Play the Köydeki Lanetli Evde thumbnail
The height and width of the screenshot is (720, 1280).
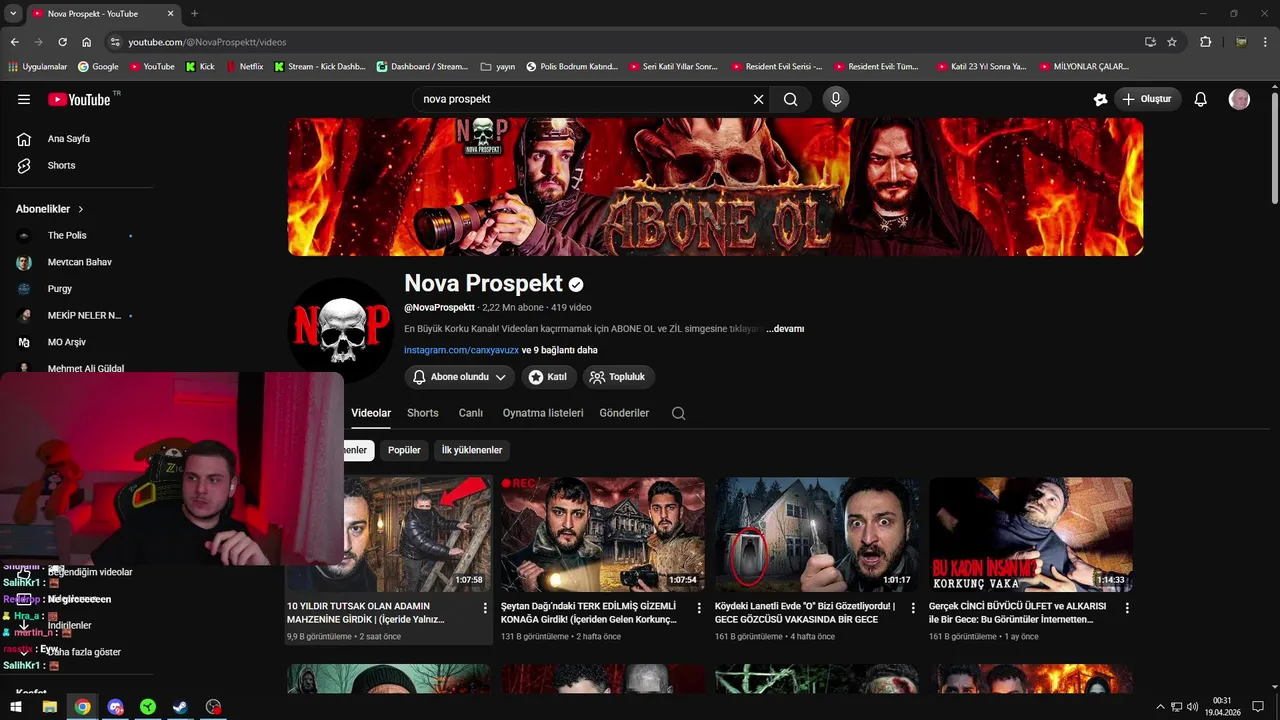click(817, 534)
